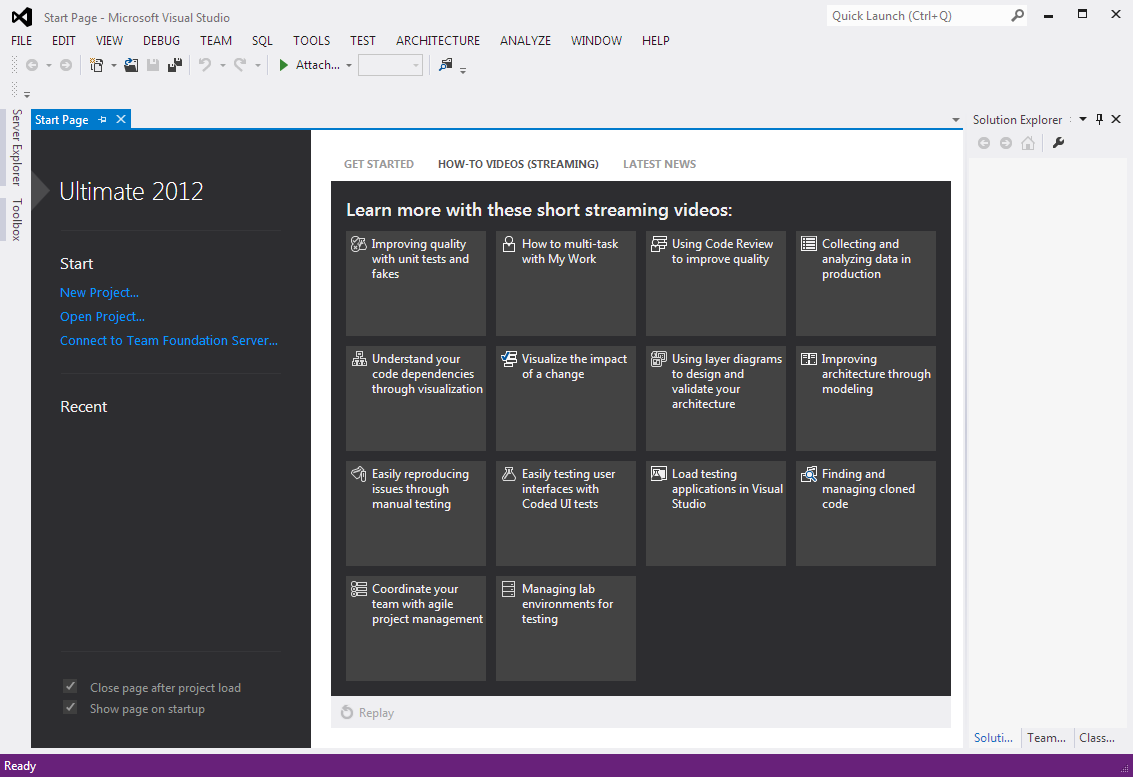Open video Understand your code dependencies
1133x777 pixels.
[415, 398]
